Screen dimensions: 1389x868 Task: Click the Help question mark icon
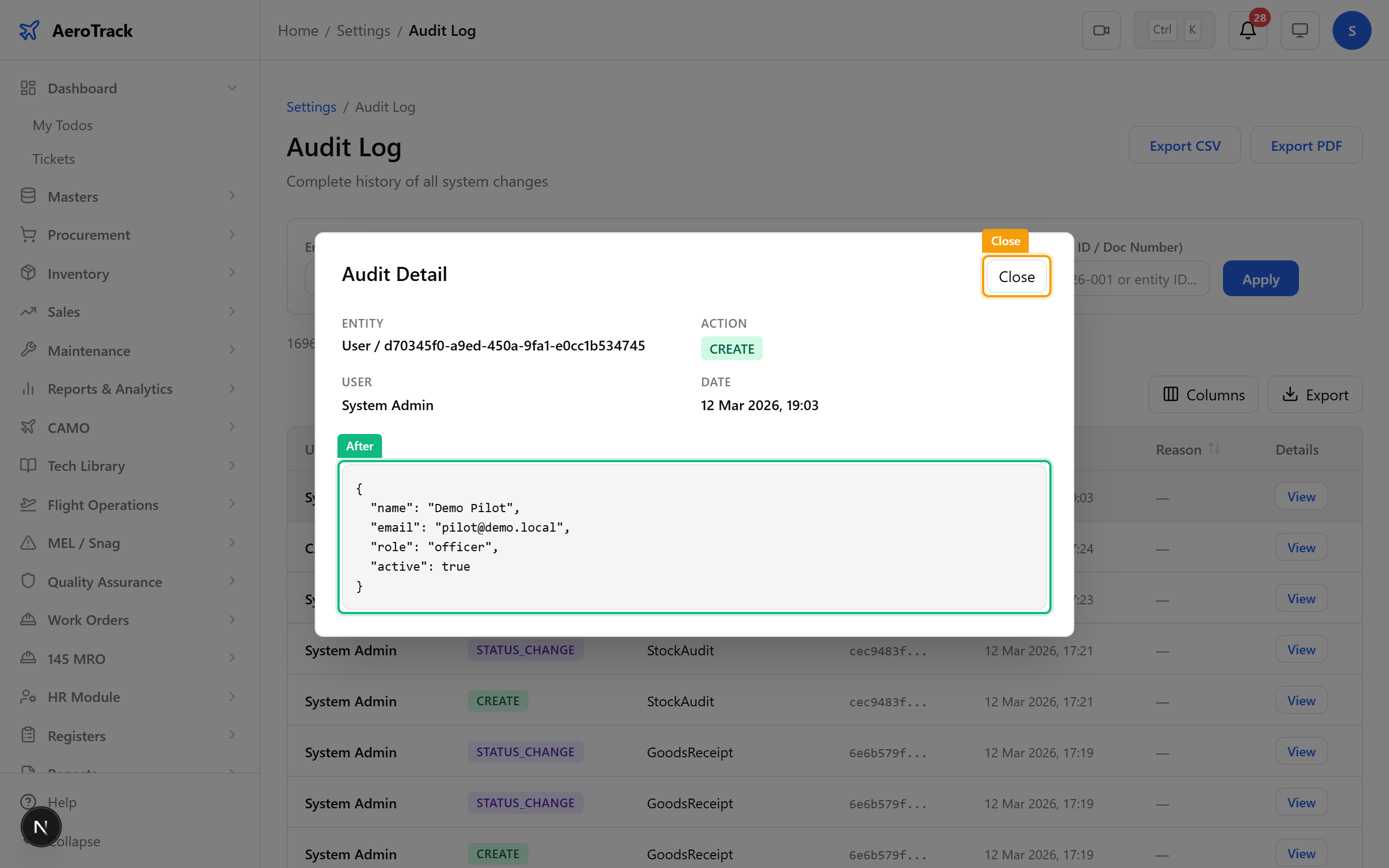coord(28,802)
